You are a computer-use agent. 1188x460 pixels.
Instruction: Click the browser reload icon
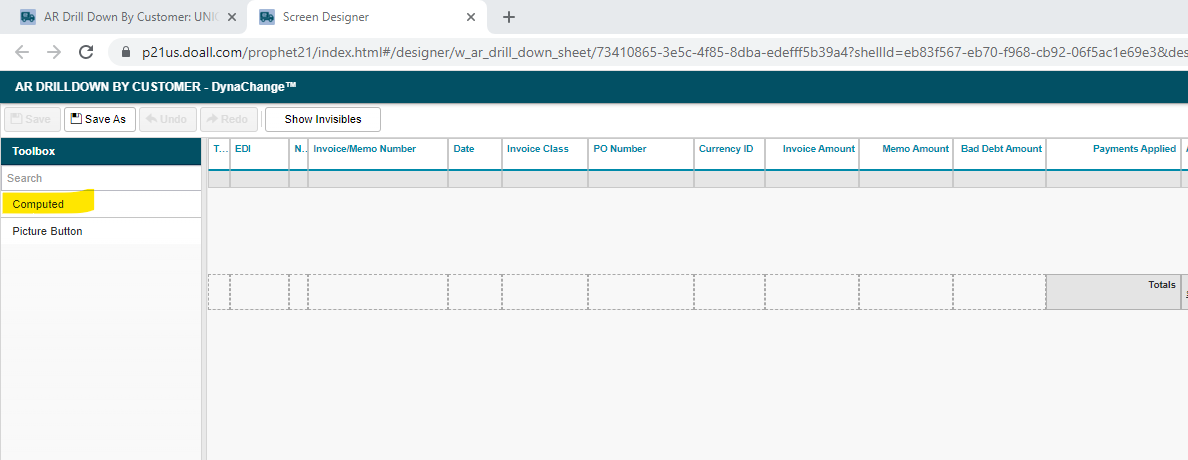[86, 51]
